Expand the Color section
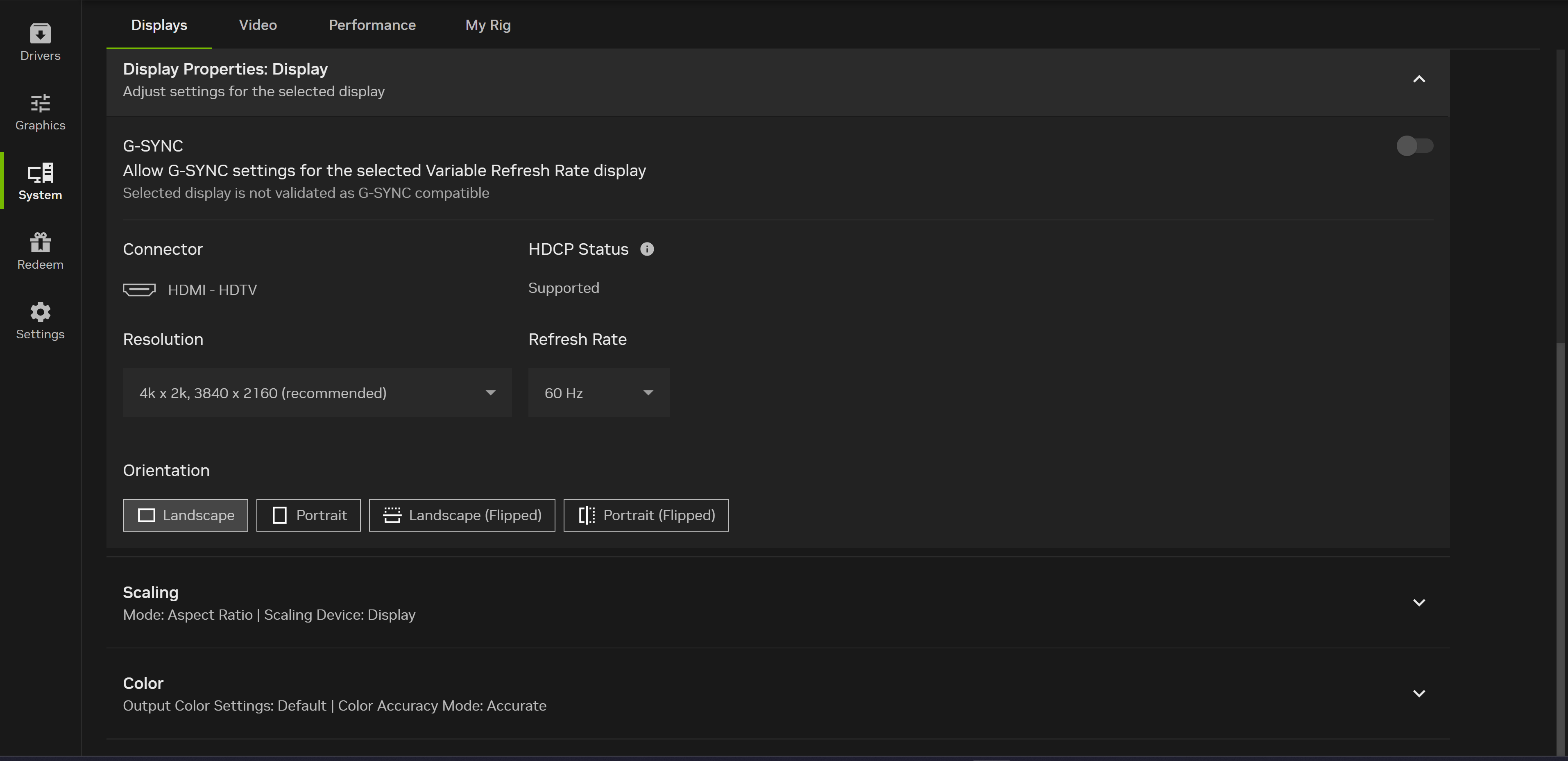Image resolution: width=1568 pixels, height=761 pixels. [x=1418, y=693]
